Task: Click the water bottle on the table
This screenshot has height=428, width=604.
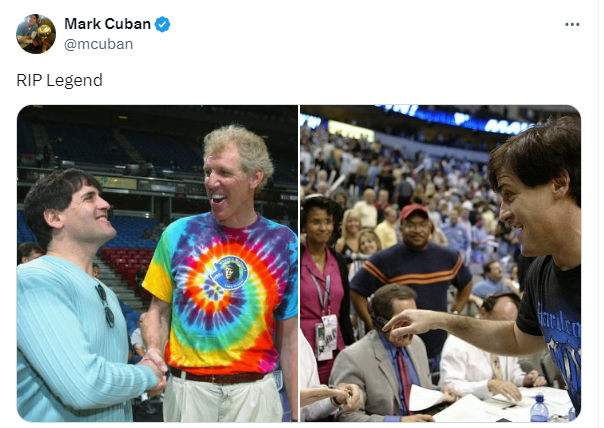Action: pos(539,407)
